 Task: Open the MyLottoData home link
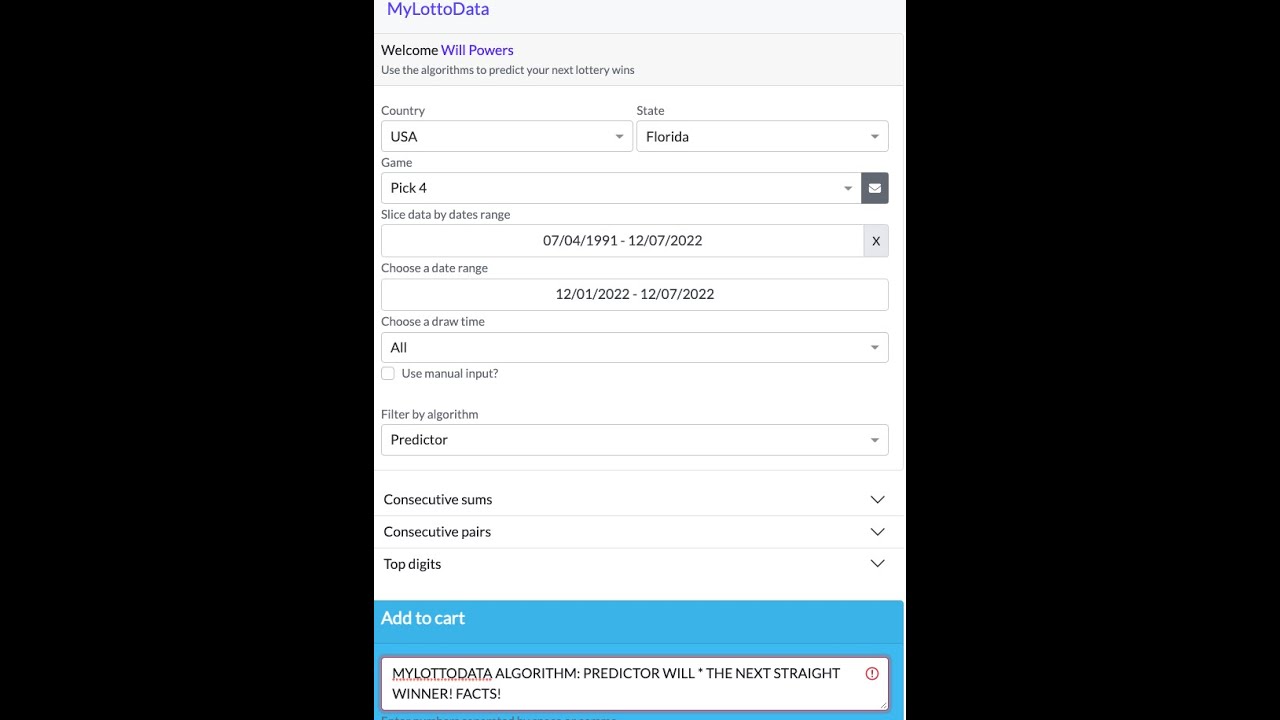pos(438,9)
